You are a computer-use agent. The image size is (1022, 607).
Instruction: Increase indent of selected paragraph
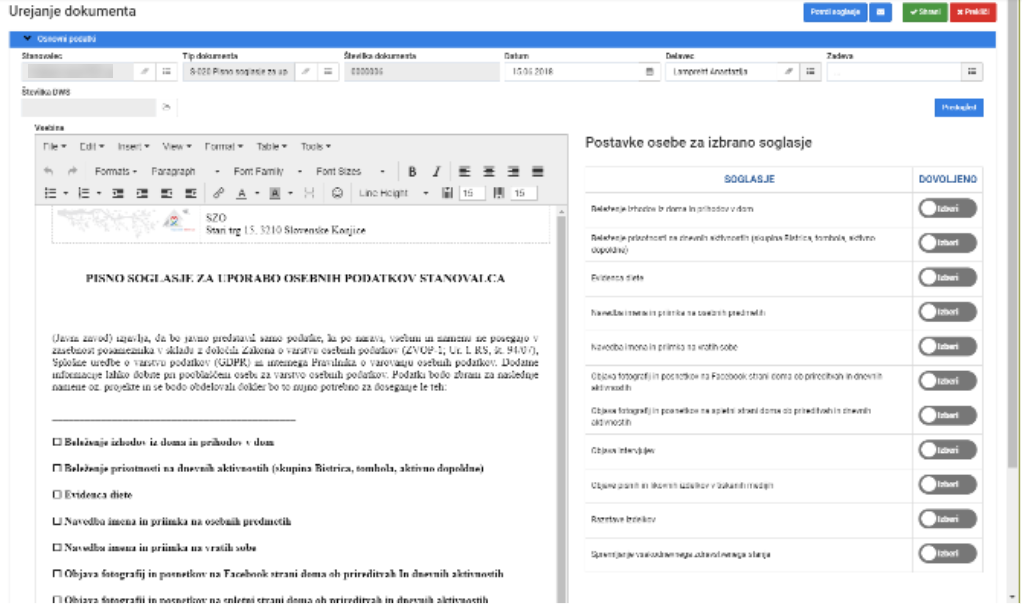pyautogui.click(x=142, y=193)
